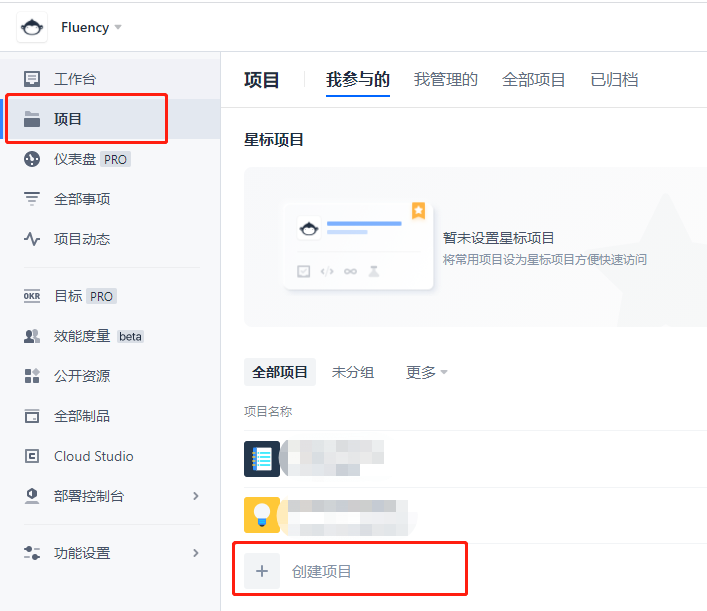Expand the 功能设置 submenu chevron
Viewport: 707px width, 611px height.
pyautogui.click(x=196, y=553)
